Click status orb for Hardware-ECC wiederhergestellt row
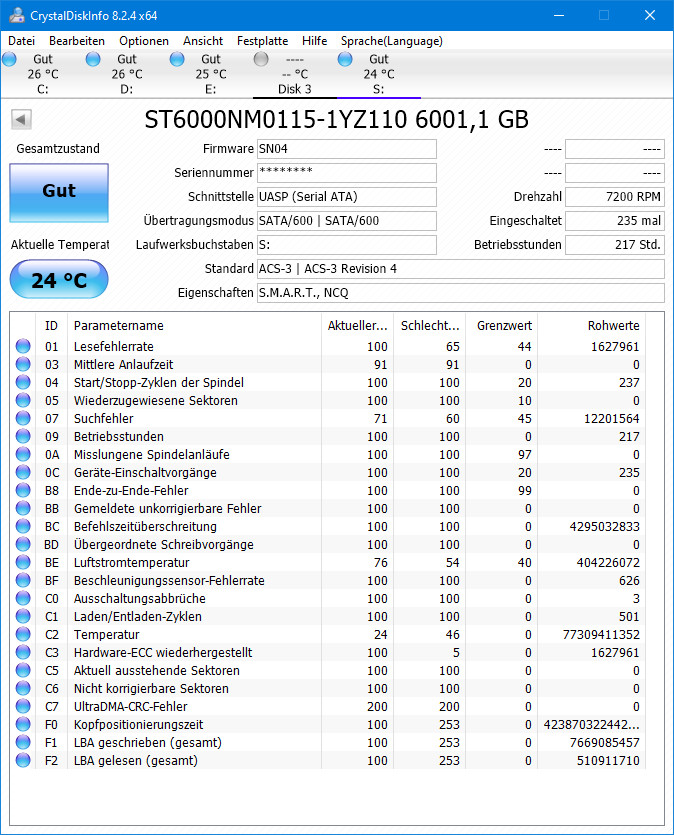This screenshot has width=674, height=835. click(x=23, y=652)
